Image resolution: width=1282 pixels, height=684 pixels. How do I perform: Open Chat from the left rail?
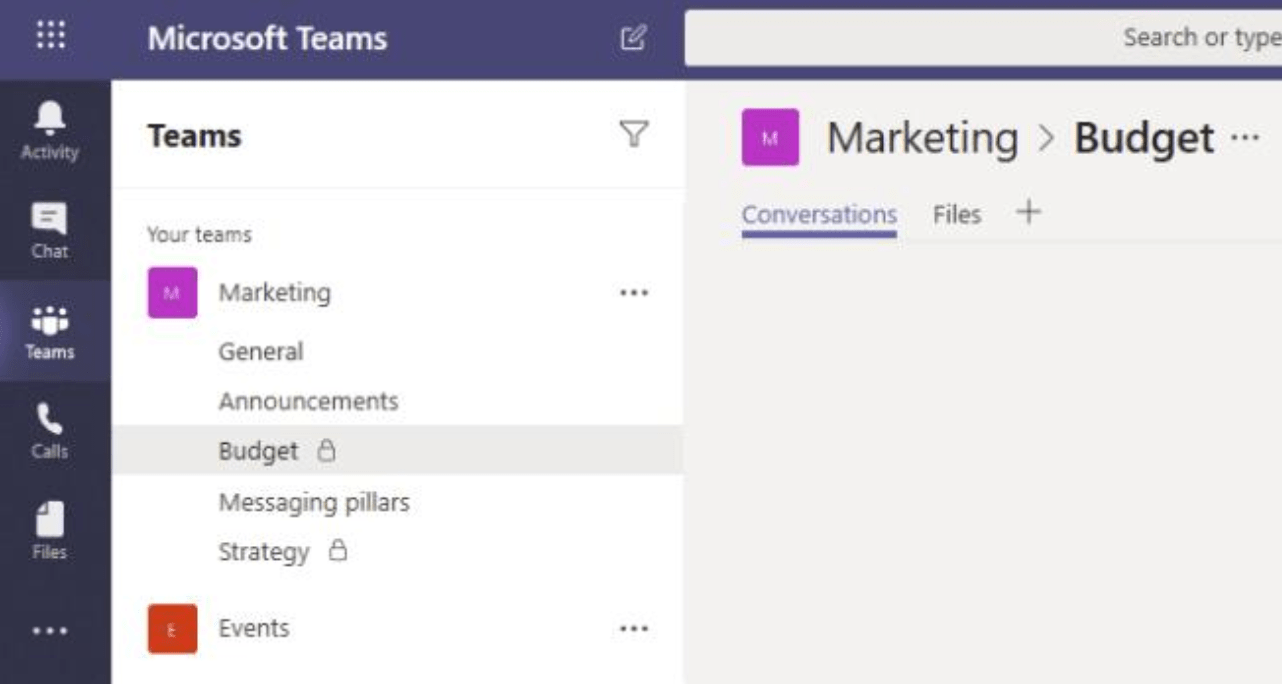pyautogui.click(x=50, y=230)
